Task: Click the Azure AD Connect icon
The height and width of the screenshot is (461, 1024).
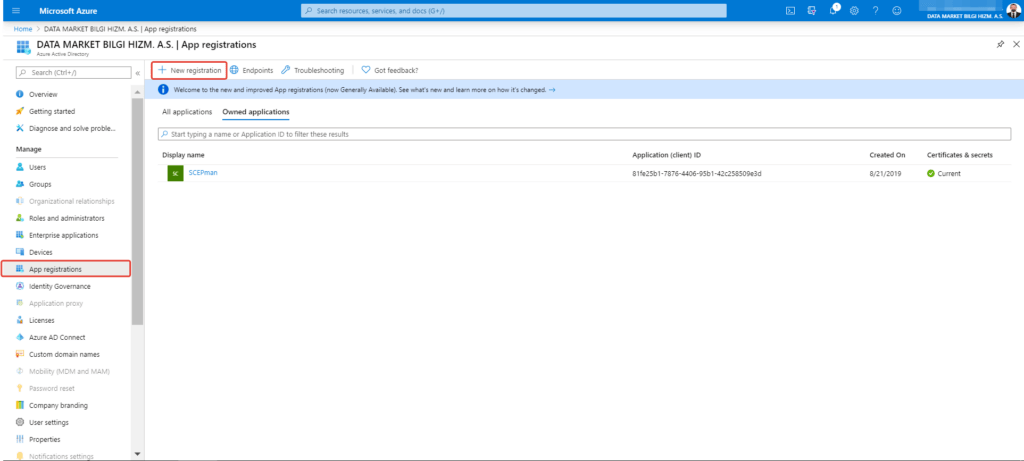Action: coord(20,337)
